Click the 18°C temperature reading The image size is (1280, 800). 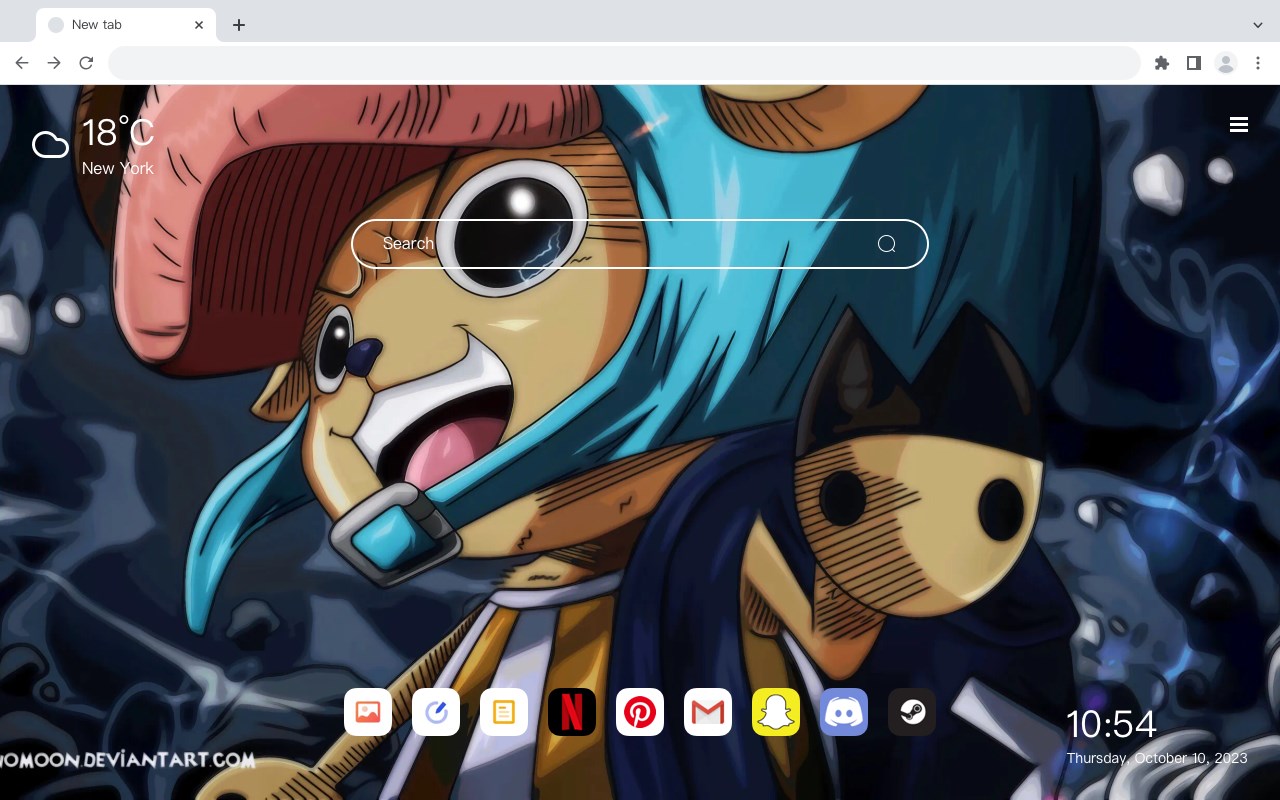click(x=118, y=133)
